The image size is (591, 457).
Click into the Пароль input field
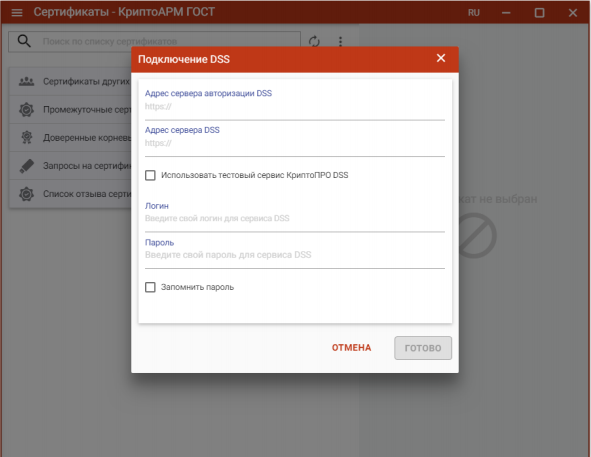click(x=295, y=255)
